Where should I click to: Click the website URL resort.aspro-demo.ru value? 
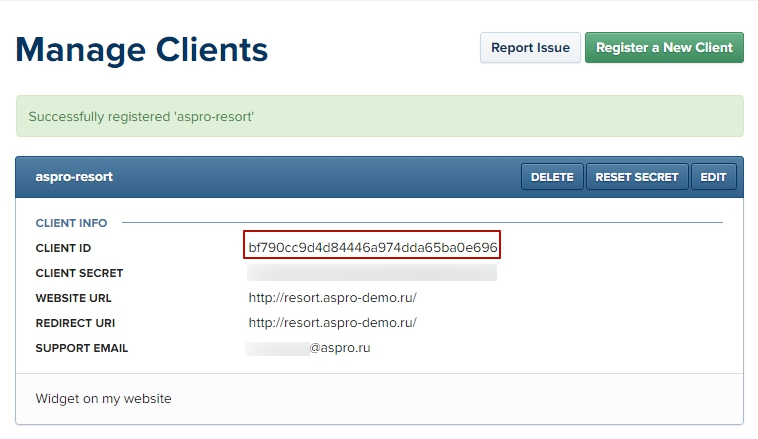click(332, 298)
